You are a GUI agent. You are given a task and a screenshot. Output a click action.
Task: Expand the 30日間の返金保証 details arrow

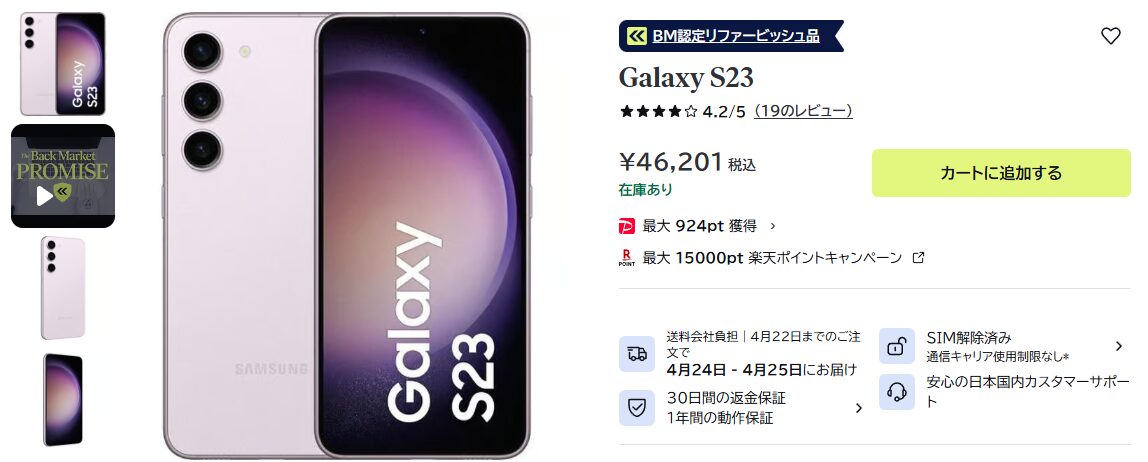(x=859, y=408)
